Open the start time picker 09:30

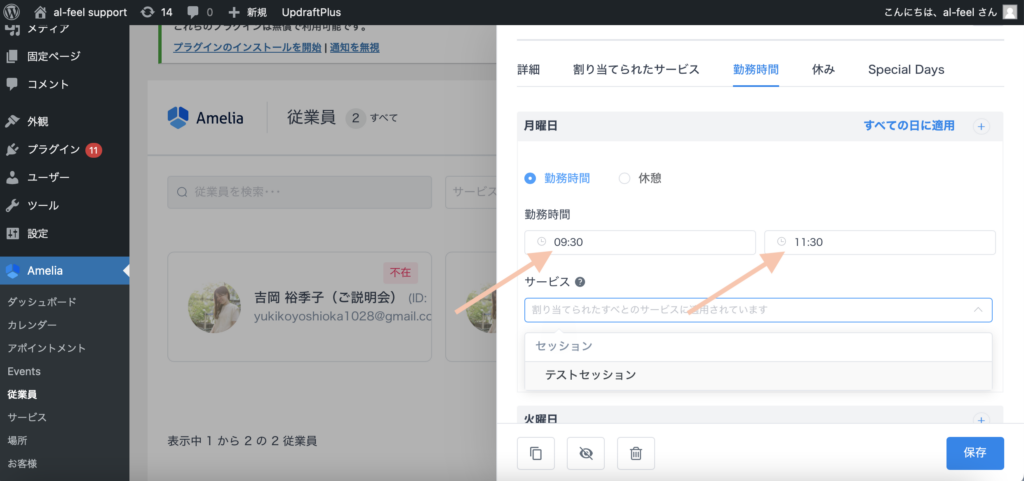[640, 242]
